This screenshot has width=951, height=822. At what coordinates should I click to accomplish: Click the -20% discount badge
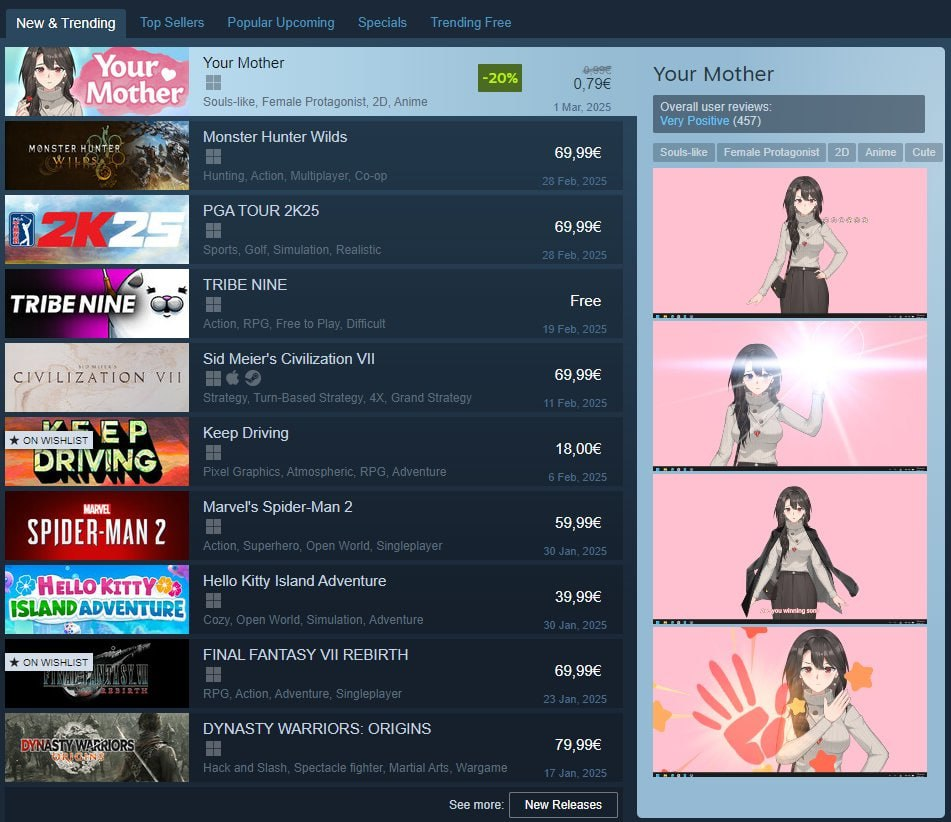[500, 78]
